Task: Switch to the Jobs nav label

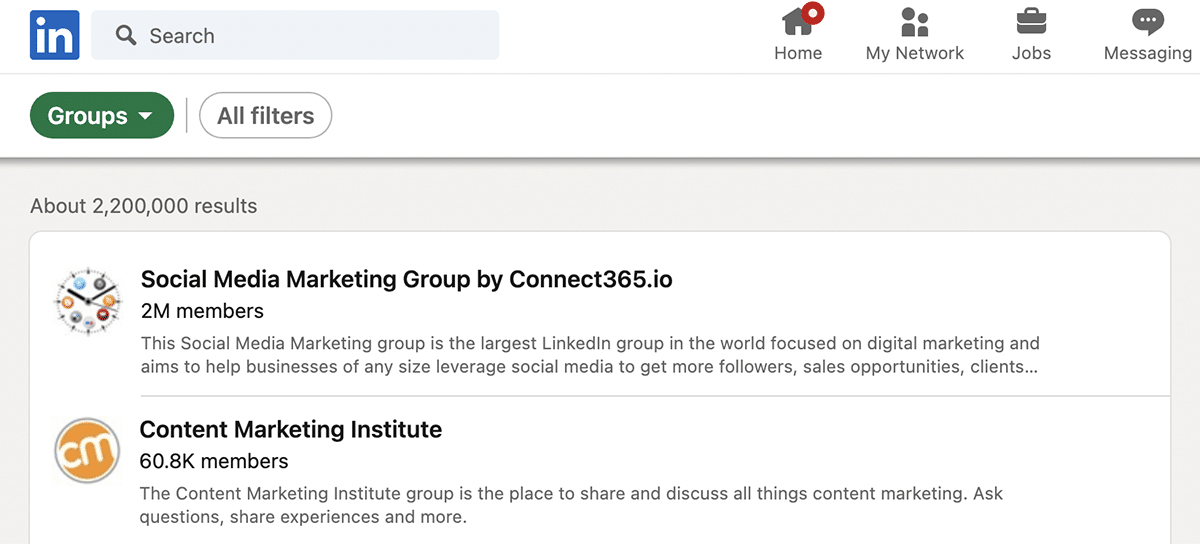Action: pyautogui.click(x=1031, y=53)
